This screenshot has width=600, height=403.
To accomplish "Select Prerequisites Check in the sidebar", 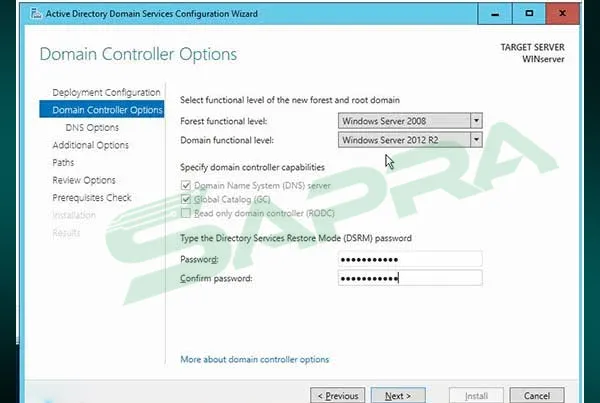I will point(91,198).
